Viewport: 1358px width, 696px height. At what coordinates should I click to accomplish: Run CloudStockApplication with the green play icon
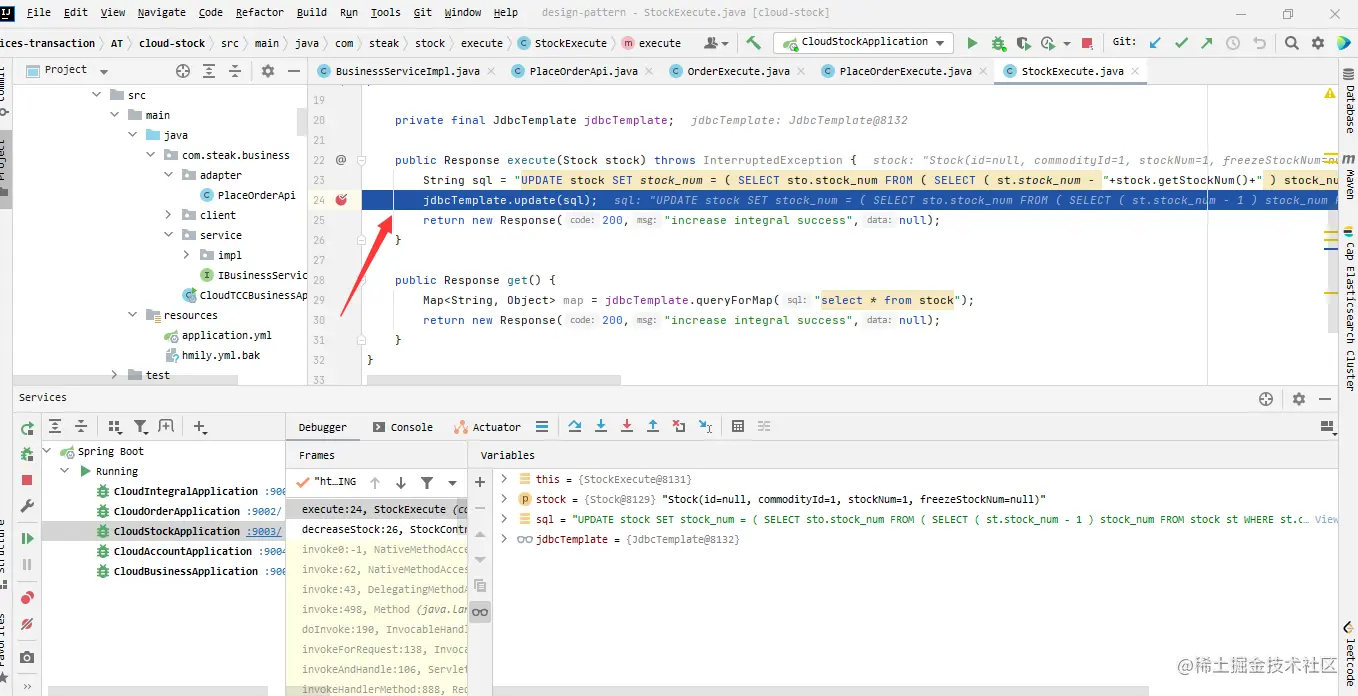click(x=972, y=43)
